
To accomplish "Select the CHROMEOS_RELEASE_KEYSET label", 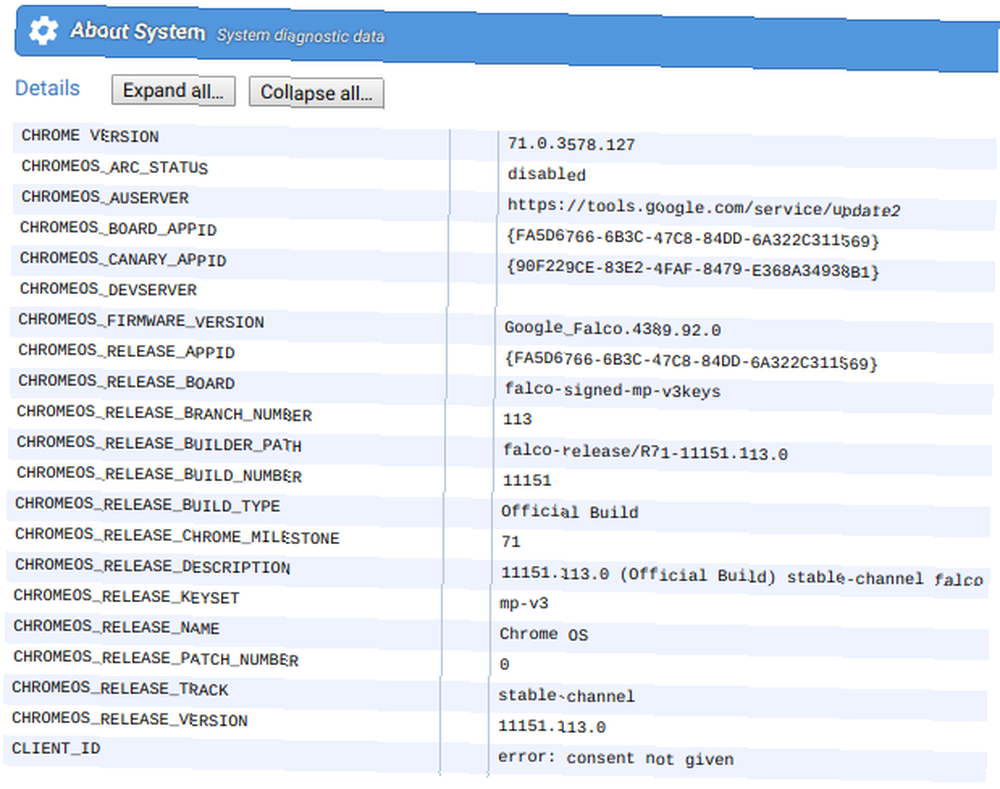I will [x=126, y=596].
